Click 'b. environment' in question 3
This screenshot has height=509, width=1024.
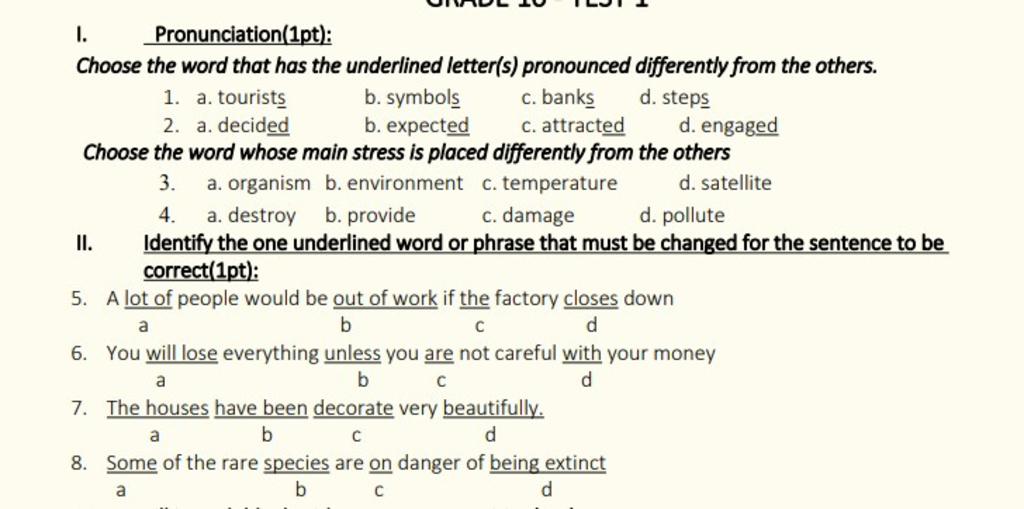(394, 183)
